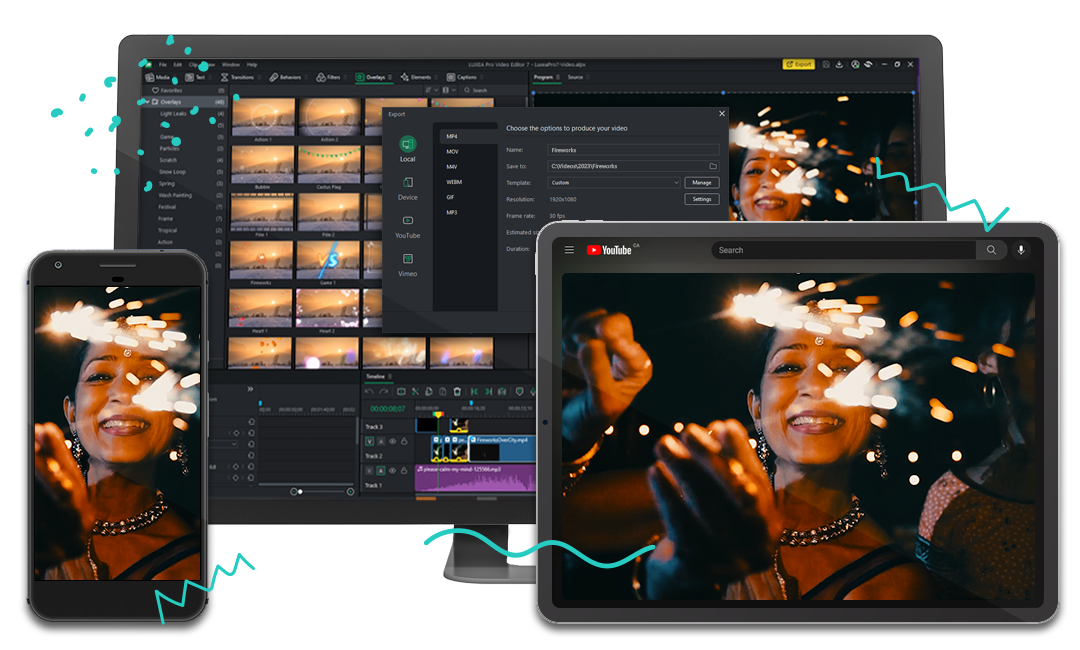
Task: Click the scissors split tool in timeline
Action: tap(413, 392)
